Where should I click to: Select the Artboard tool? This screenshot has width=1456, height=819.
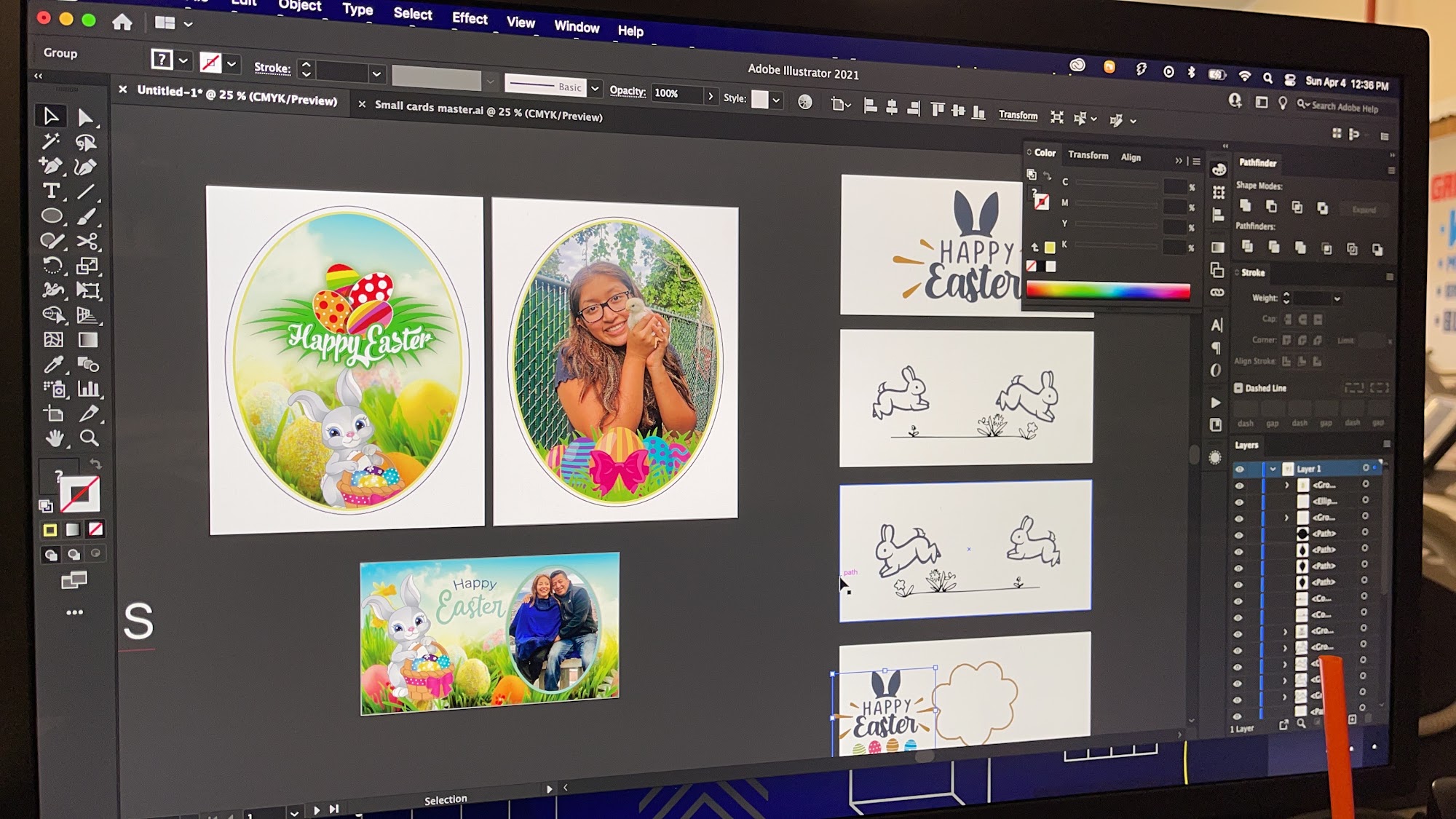(54, 414)
